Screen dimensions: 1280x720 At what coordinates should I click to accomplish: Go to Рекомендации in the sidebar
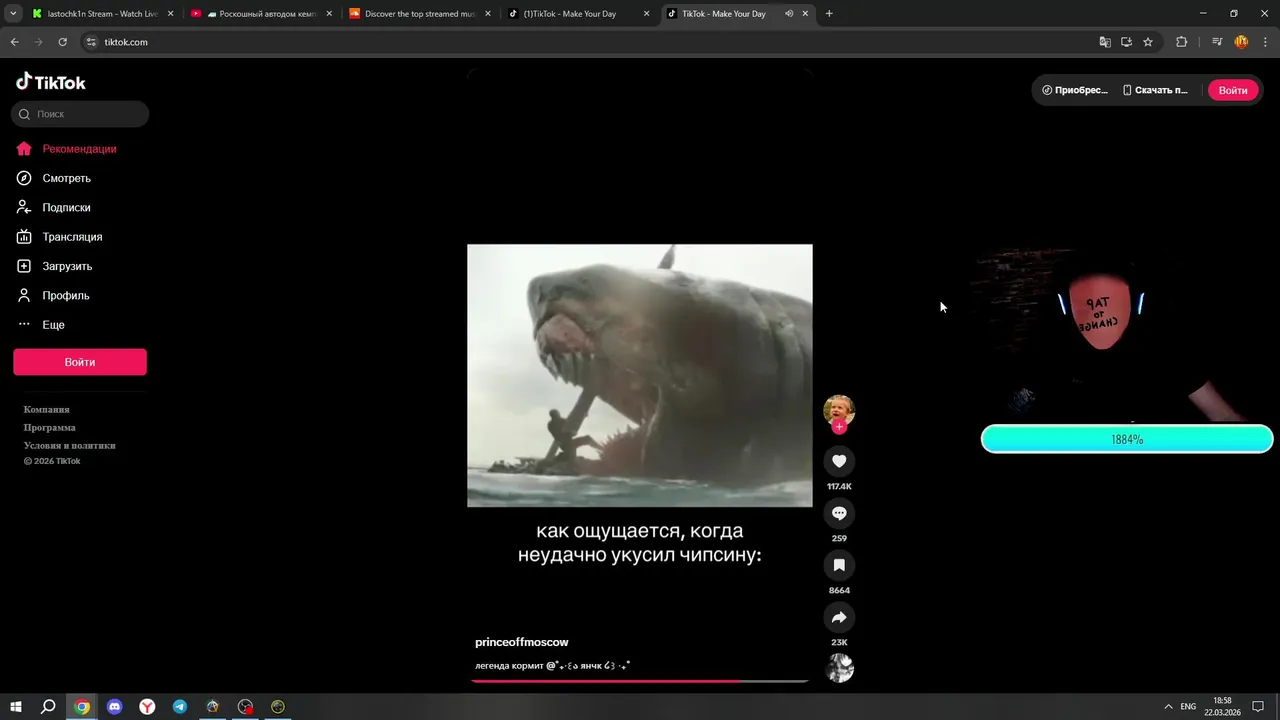80,149
